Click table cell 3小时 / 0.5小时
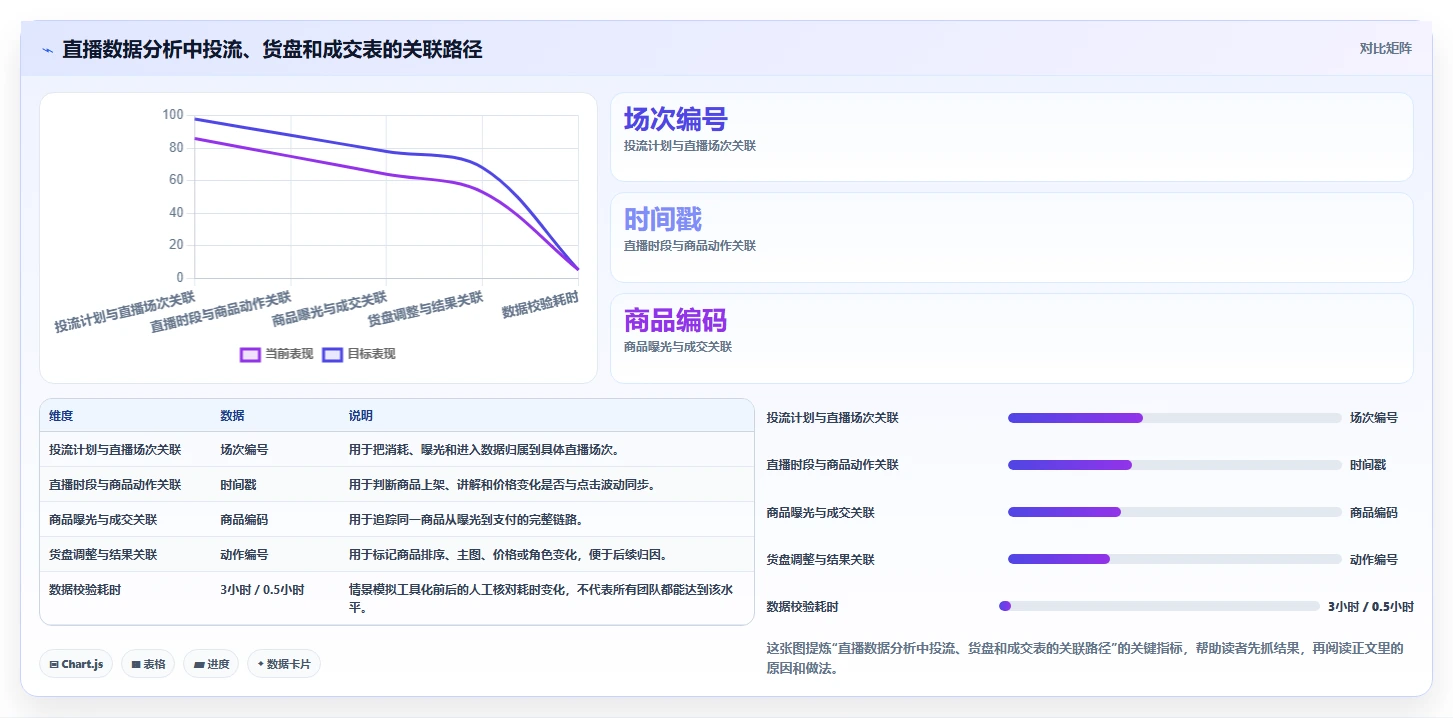 (262, 590)
